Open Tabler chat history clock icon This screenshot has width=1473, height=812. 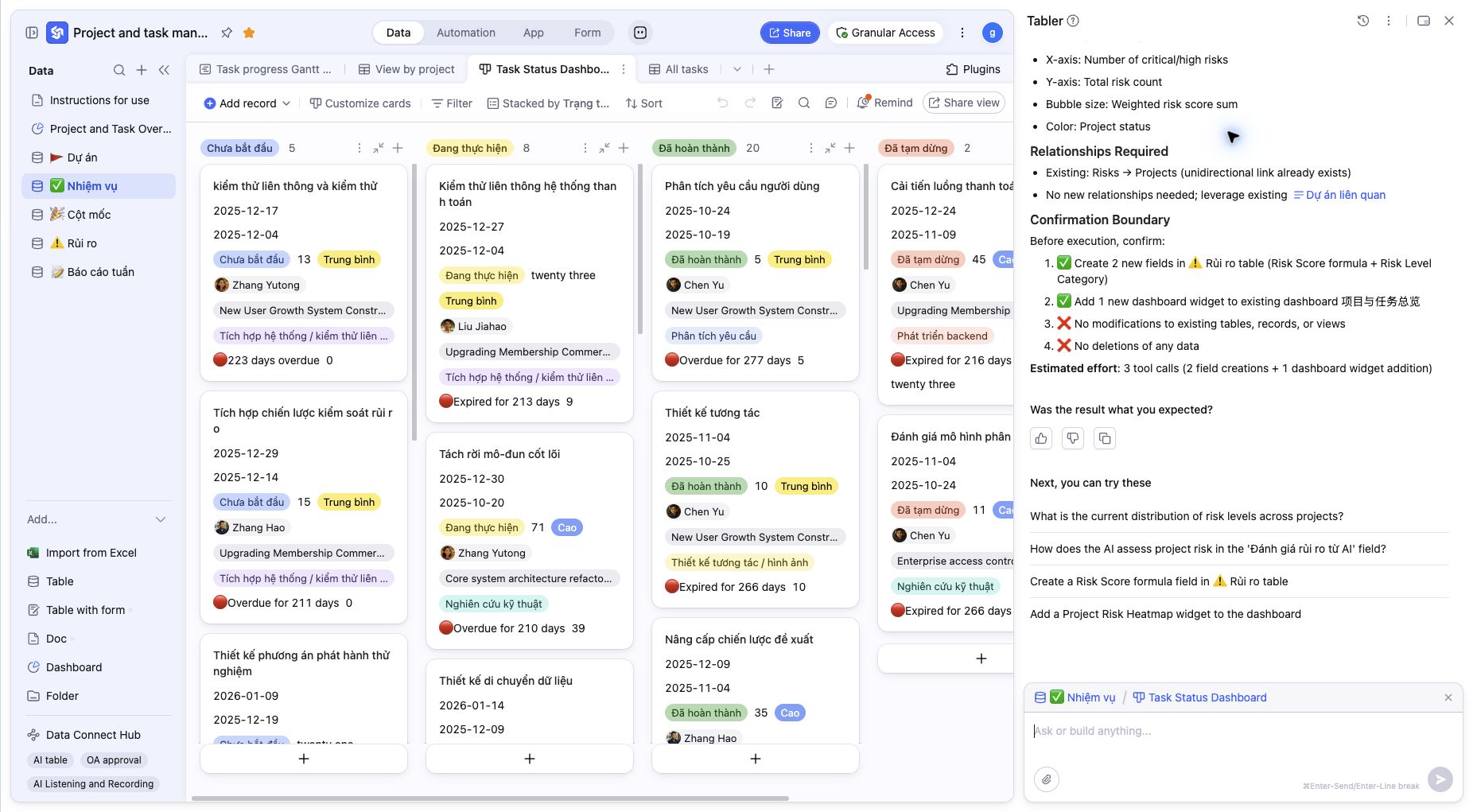tap(1363, 21)
